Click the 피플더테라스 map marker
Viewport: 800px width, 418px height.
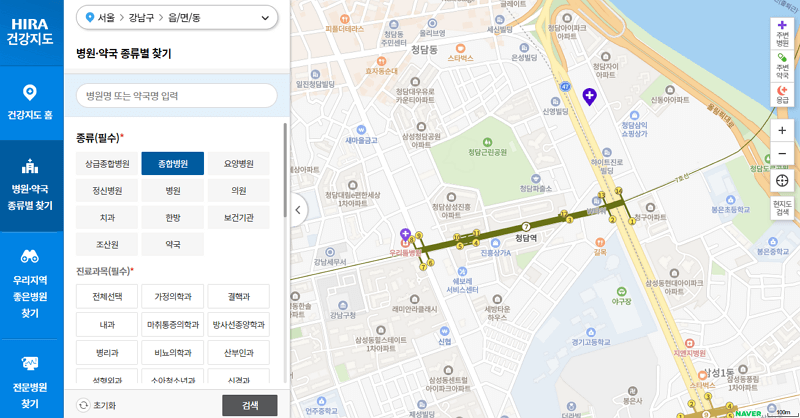[x=344, y=19]
